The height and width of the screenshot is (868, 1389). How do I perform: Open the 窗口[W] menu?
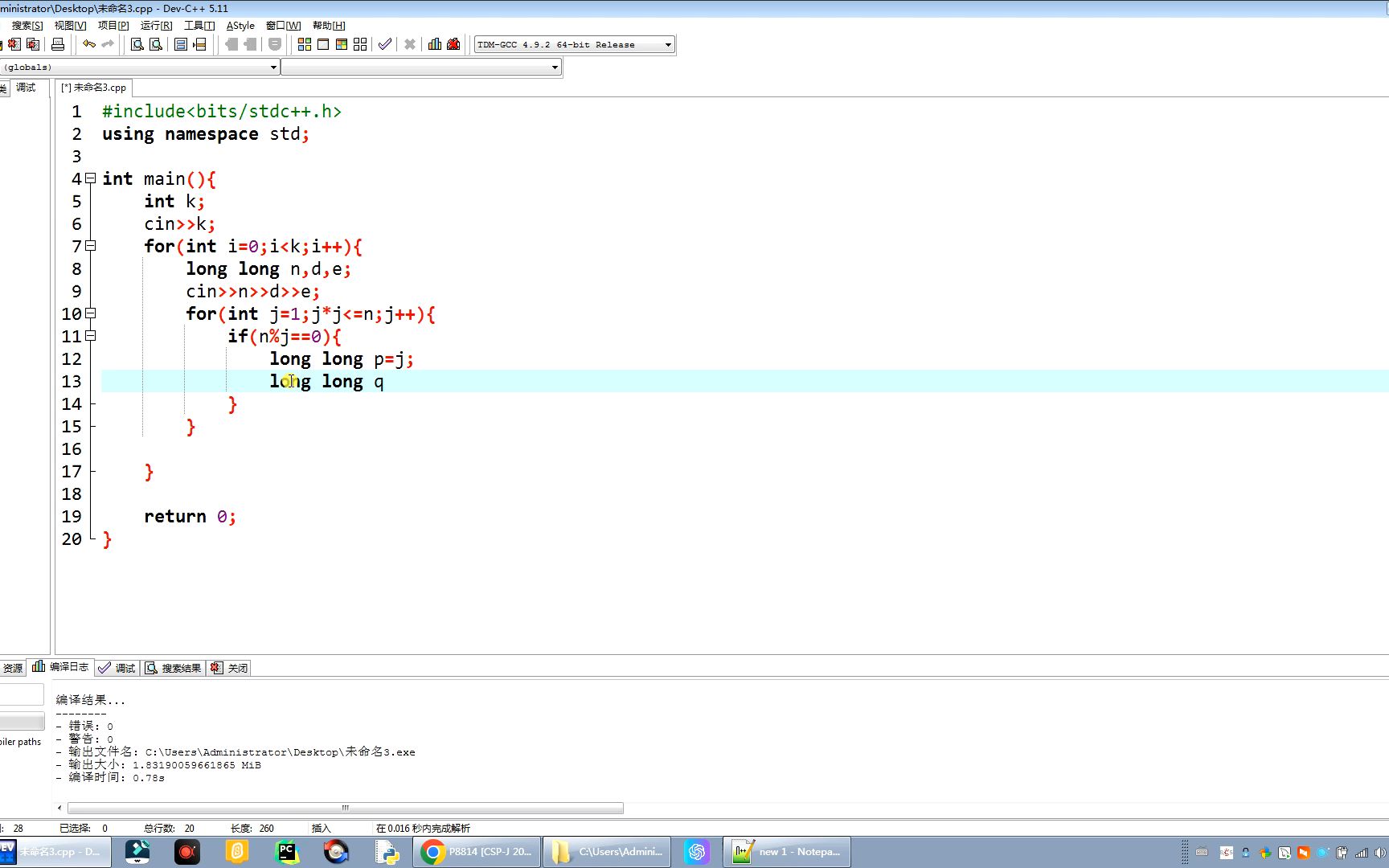coord(283,26)
